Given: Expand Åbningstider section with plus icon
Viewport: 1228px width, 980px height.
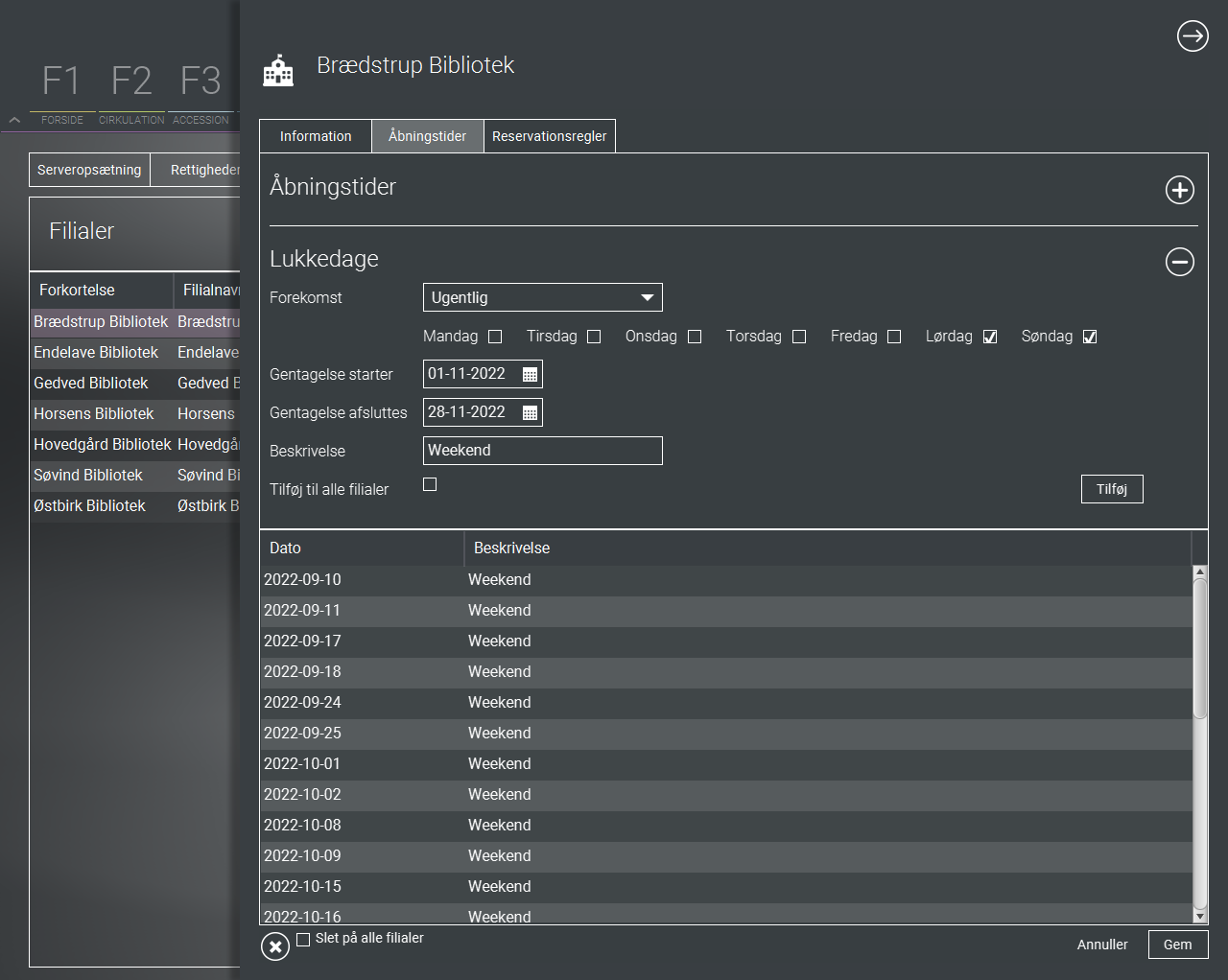Looking at the screenshot, I should coord(1180,190).
